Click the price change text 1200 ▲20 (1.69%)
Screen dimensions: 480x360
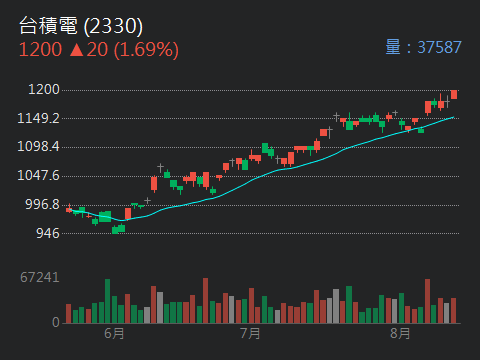coord(99,50)
